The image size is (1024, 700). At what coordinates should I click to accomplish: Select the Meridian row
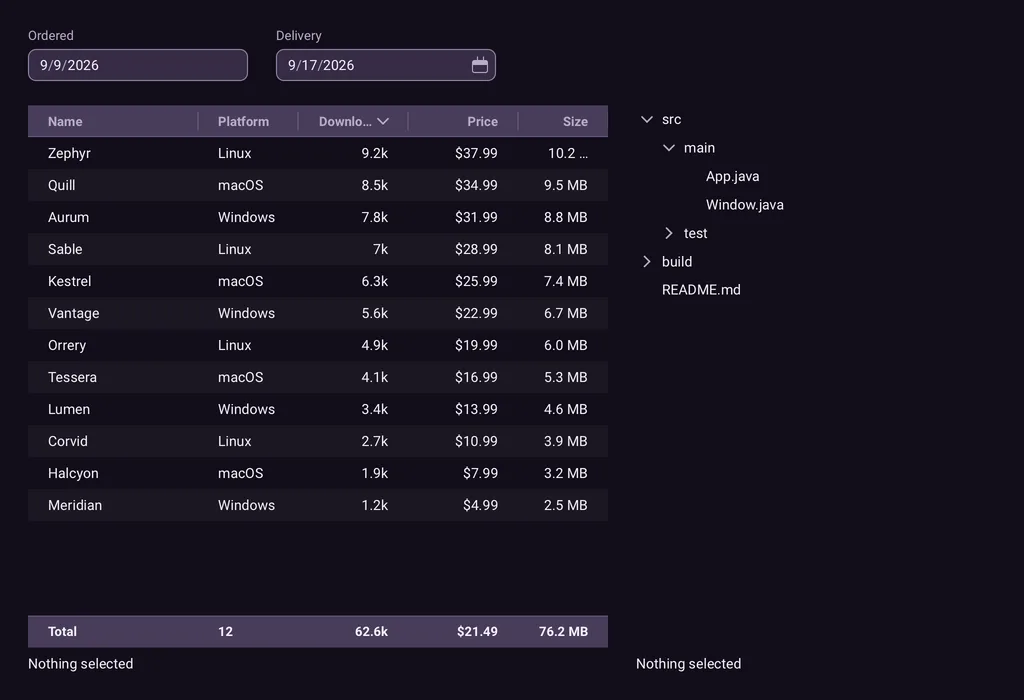(317, 505)
